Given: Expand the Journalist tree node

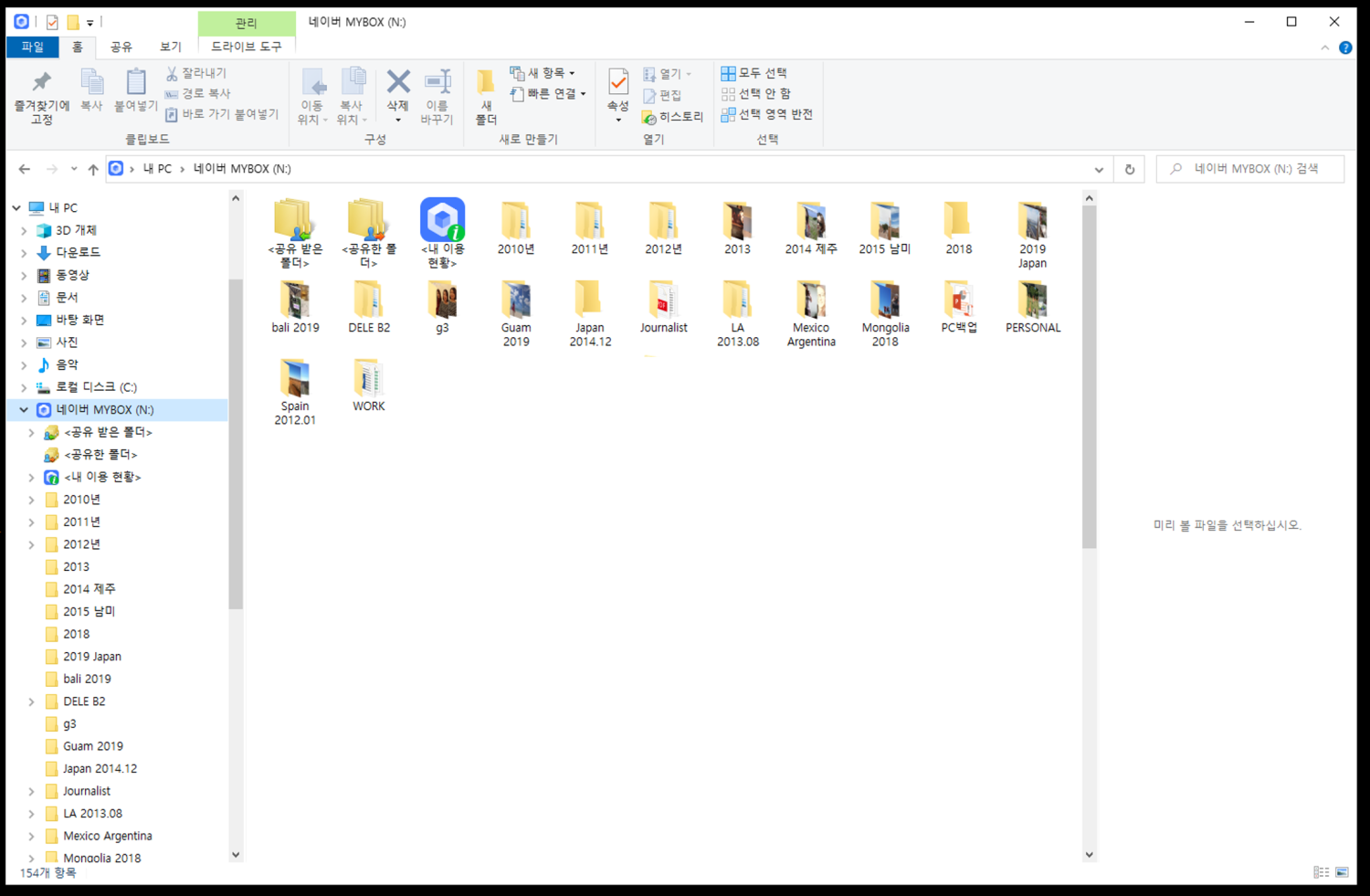Looking at the screenshot, I should [x=32, y=791].
